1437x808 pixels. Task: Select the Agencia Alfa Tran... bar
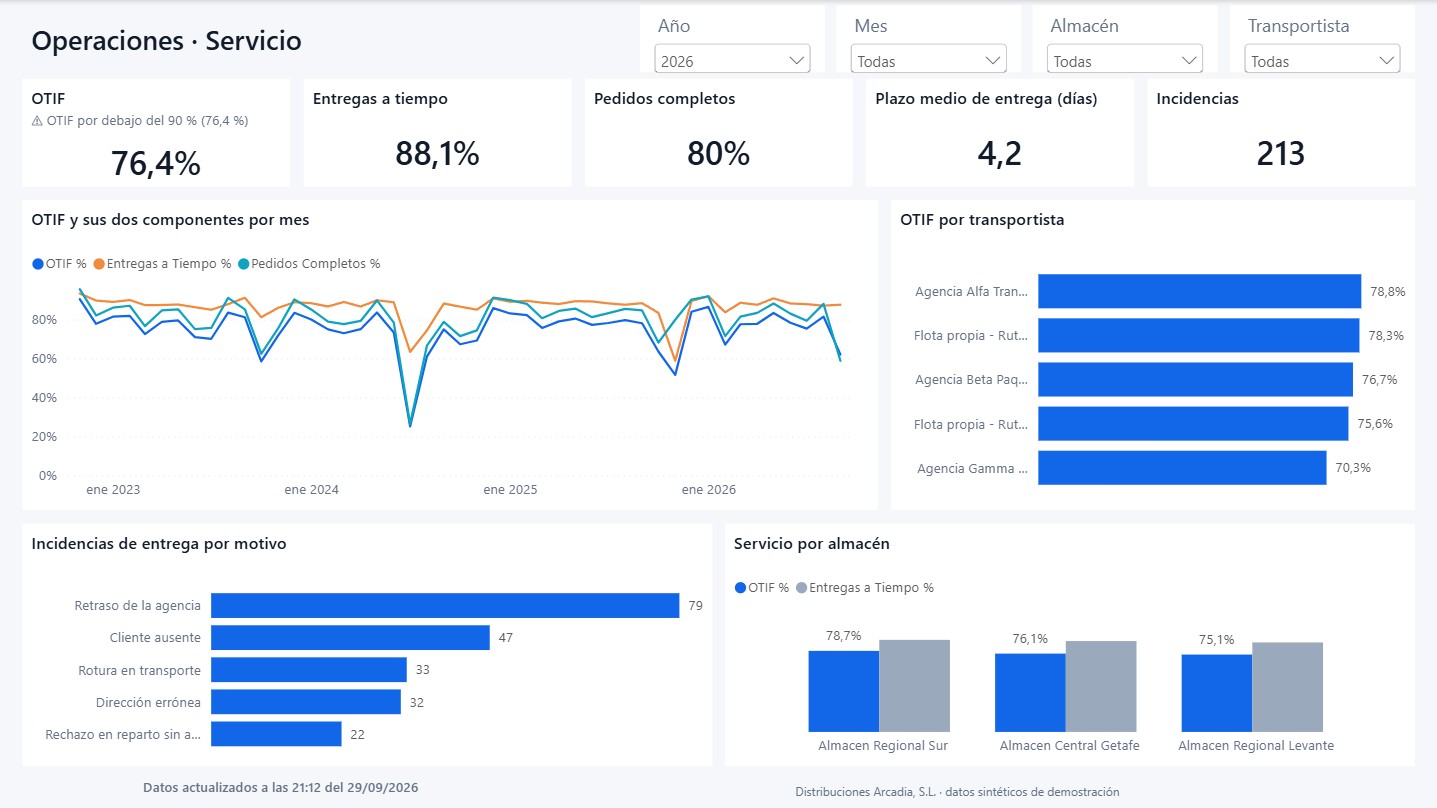(1199, 291)
